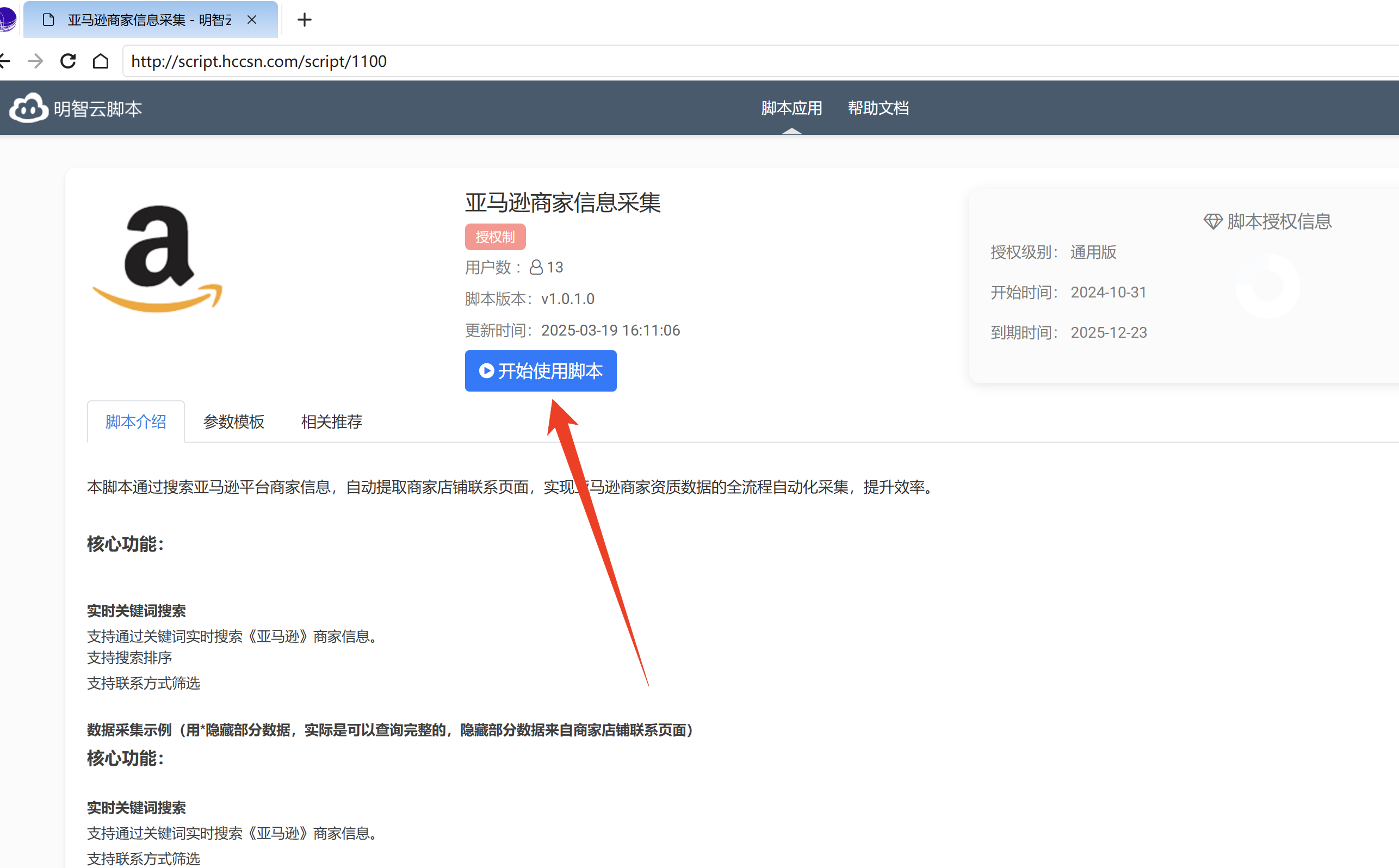The width and height of the screenshot is (1399, 868).
Task: Switch to the 参数模板 tab
Action: click(x=234, y=422)
